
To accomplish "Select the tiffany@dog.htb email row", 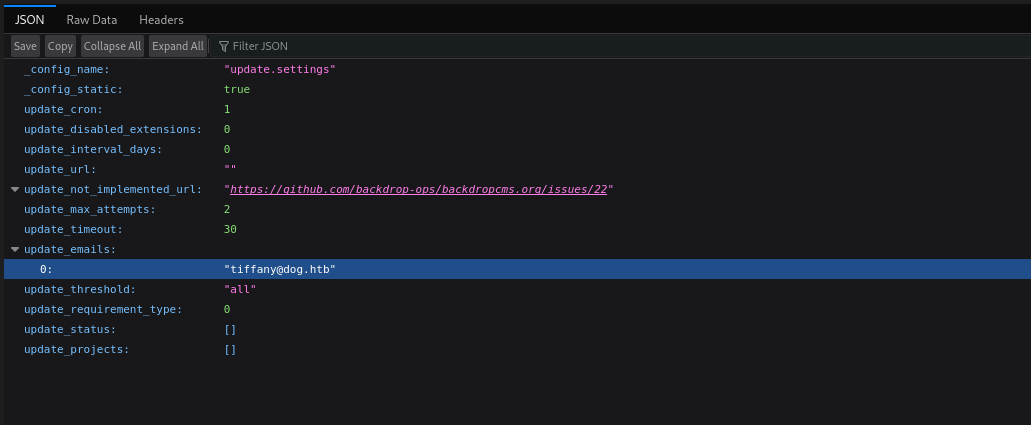I will [280, 270].
